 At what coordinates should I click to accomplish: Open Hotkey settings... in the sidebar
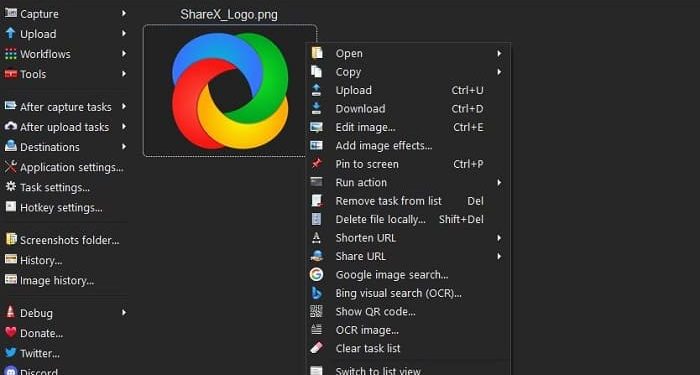[x=61, y=208]
